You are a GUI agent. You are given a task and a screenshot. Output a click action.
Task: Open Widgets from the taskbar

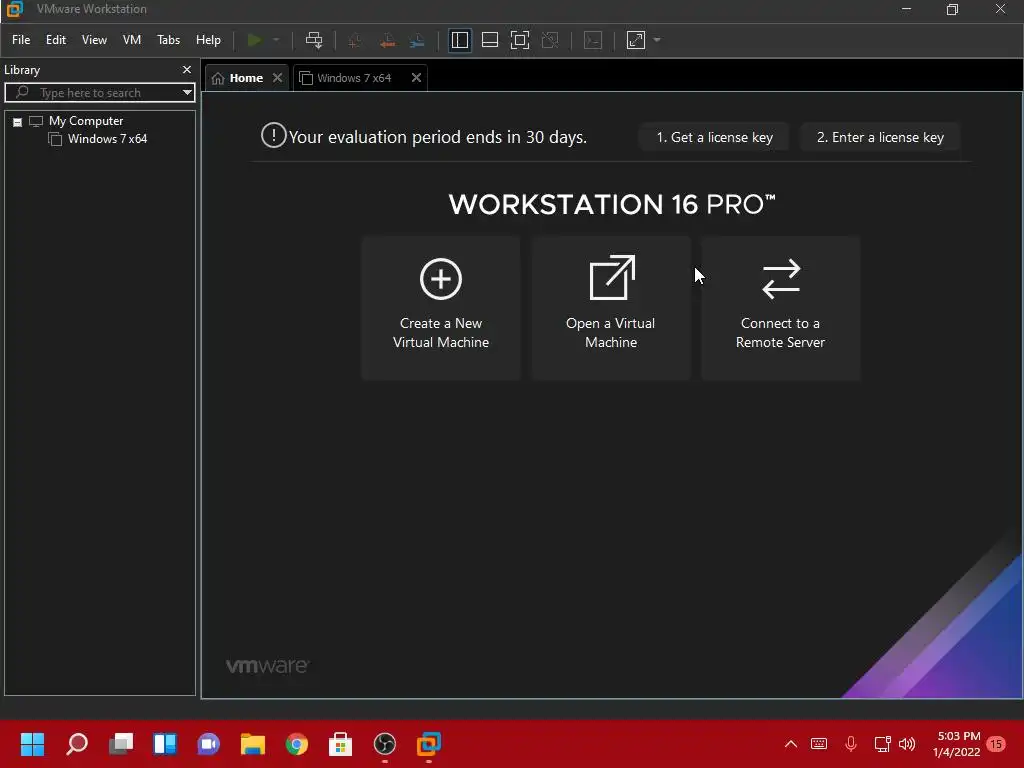[x=165, y=744]
